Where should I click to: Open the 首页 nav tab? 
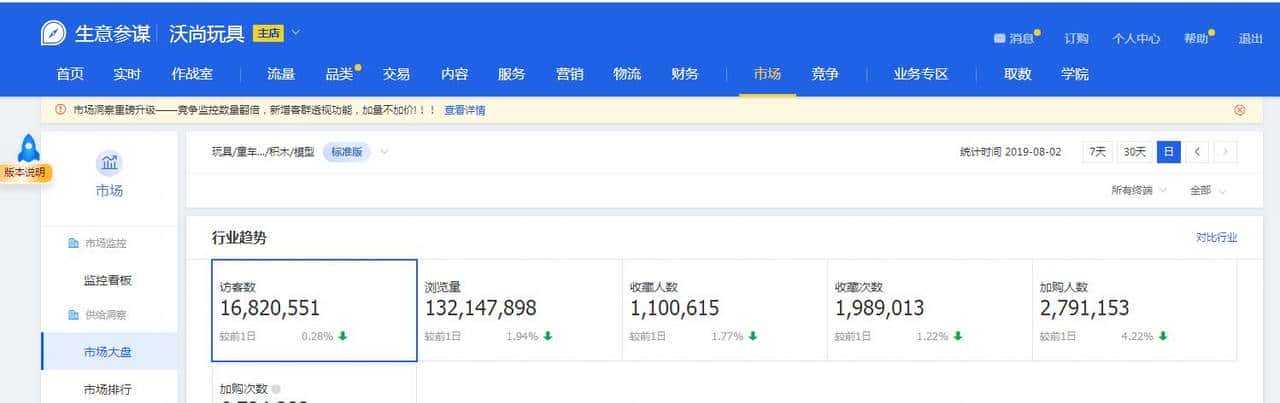(x=70, y=74)
